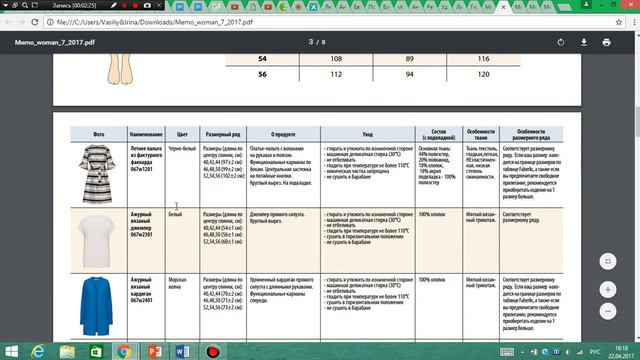Open Word from the taskbar
Viewport: 640px width, 360px height.
pyautogui.click(x=182, y=351)
